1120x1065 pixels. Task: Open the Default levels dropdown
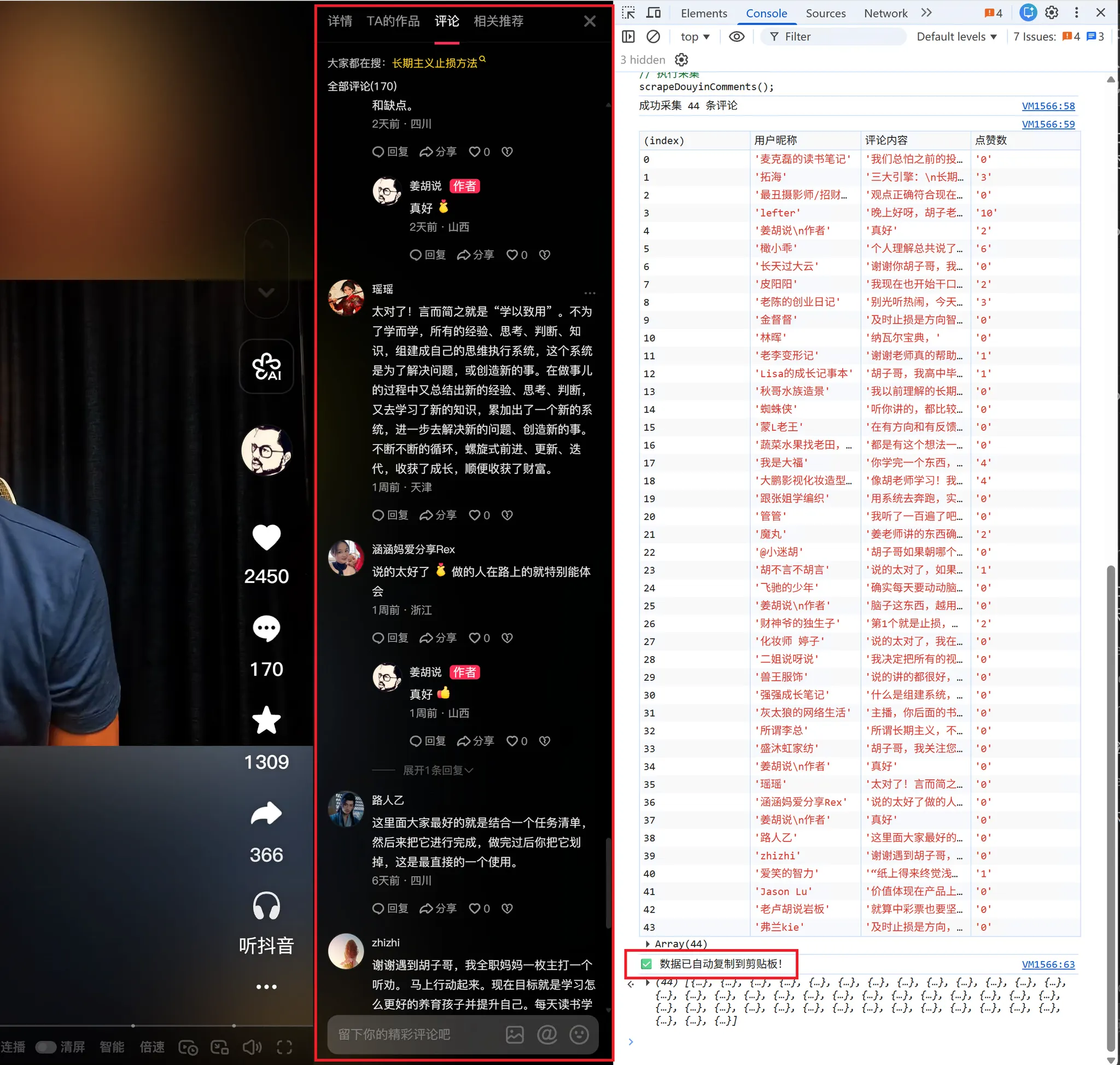coord(956,37)
